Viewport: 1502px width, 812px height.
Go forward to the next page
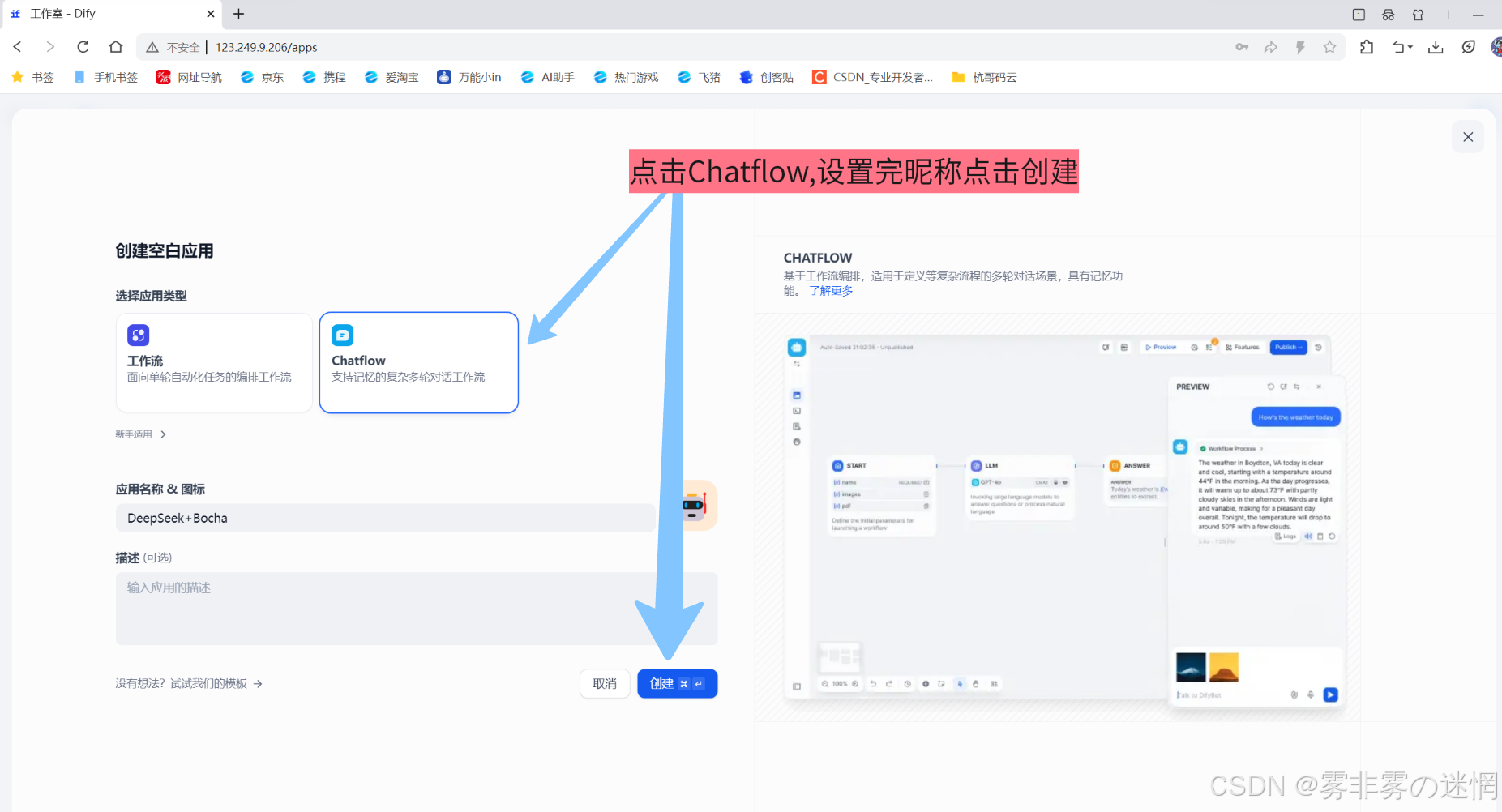50,47
